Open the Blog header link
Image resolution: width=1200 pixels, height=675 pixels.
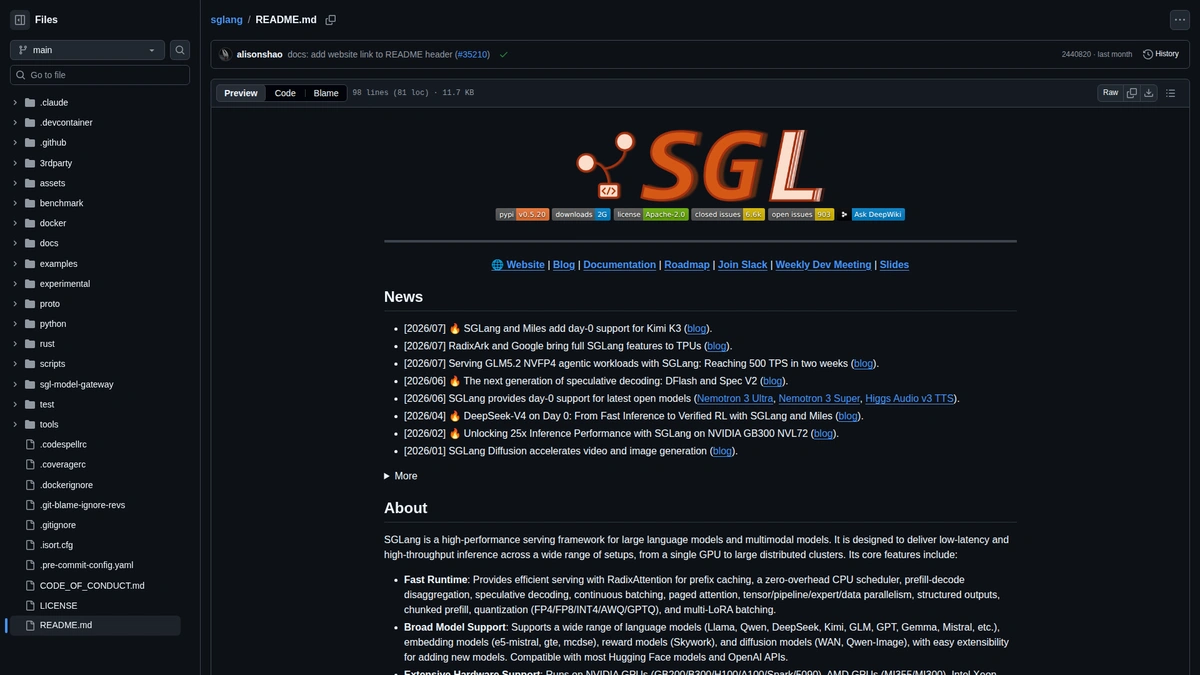(564, 265)
